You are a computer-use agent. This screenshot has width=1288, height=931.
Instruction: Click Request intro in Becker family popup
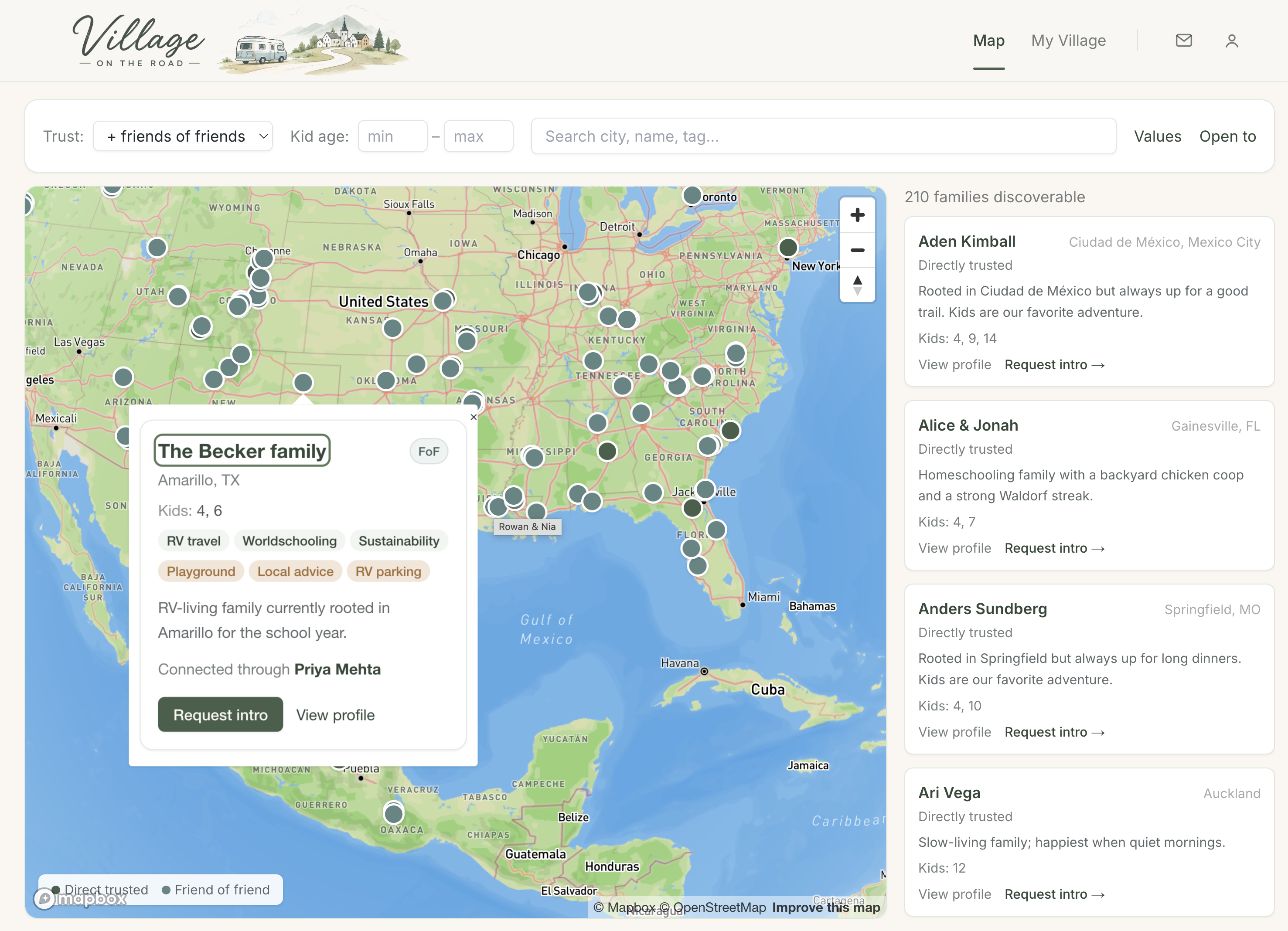tap(220, 715)
